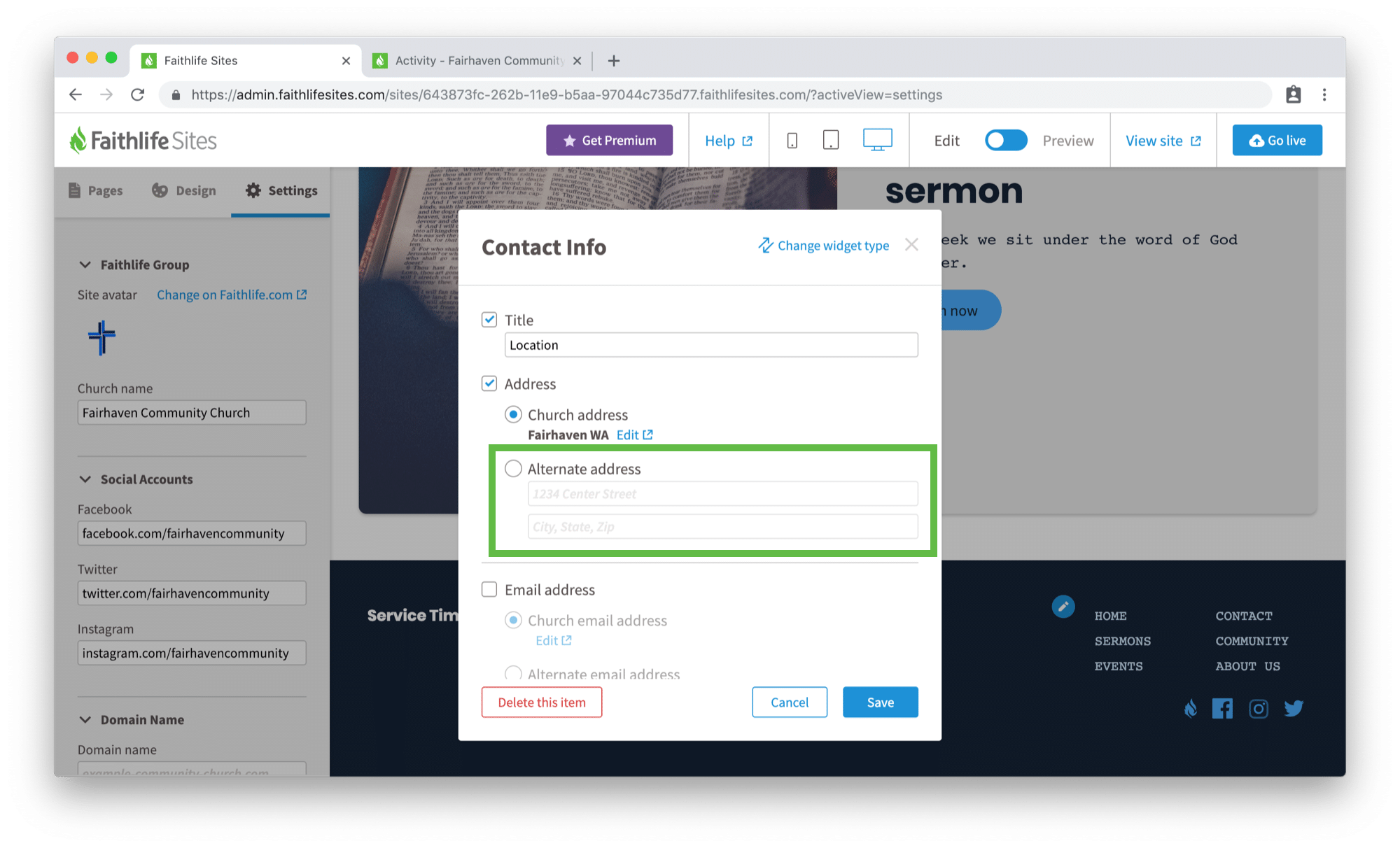Toggle the Edit/Preview switch
The height and width of the screenshot is (848, 1400).
pyautogui.click(x=1005, y=141)
